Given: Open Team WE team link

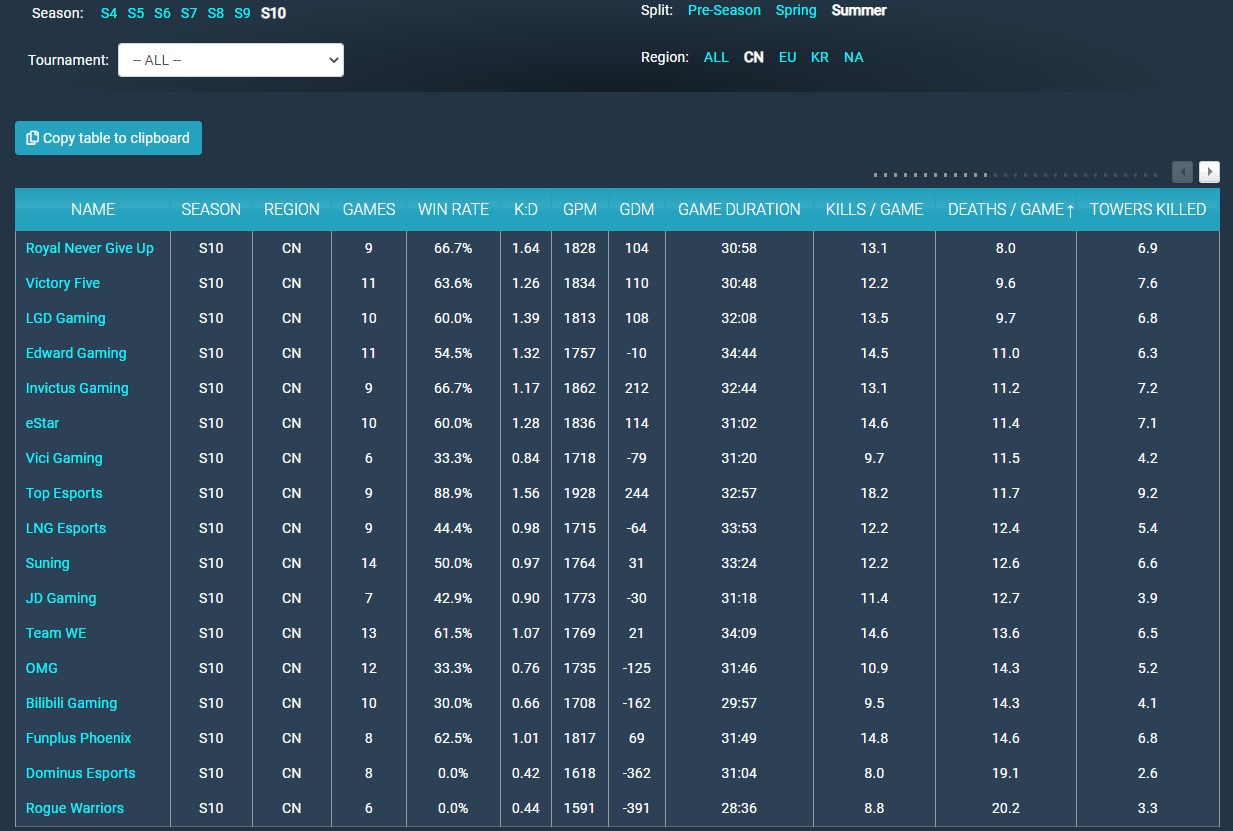Looking at the screenshot, I should click(x=57, y=633).
